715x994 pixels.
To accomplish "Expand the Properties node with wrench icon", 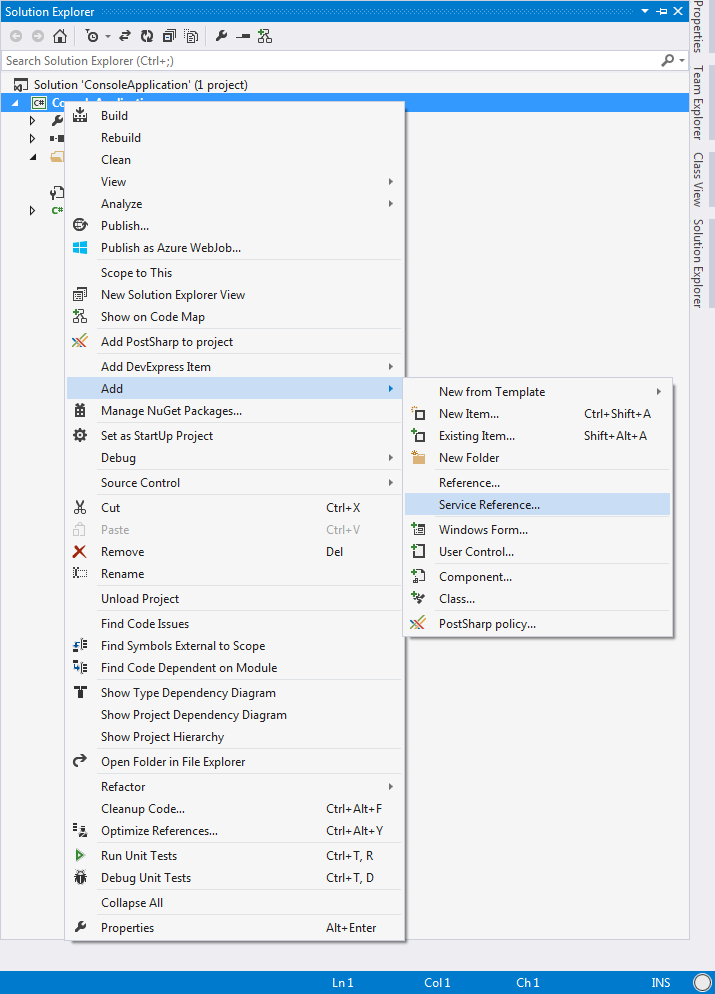I will tap(32, 120).
